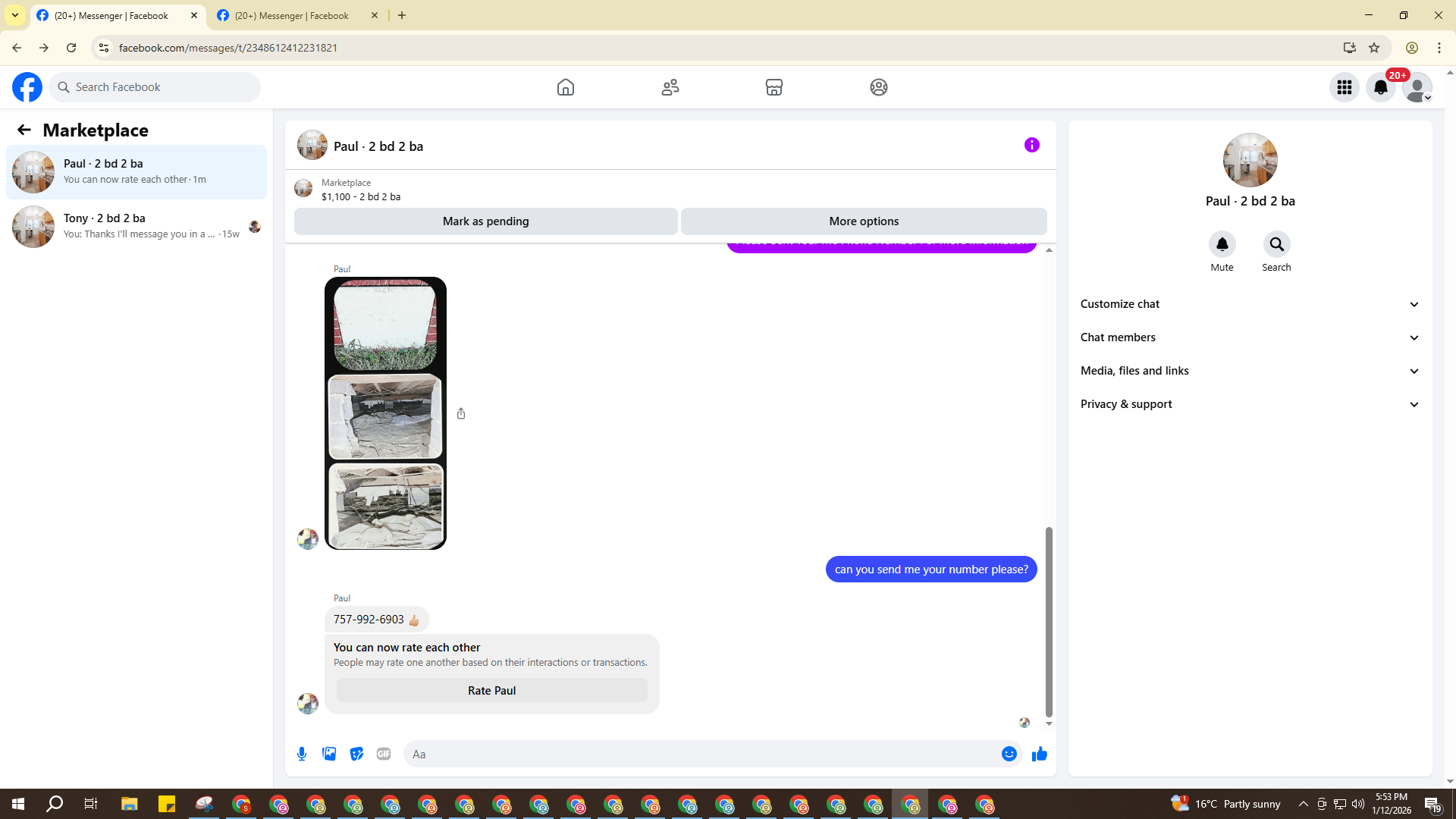Attach a file with the photo icon

(x=329, y=754)
